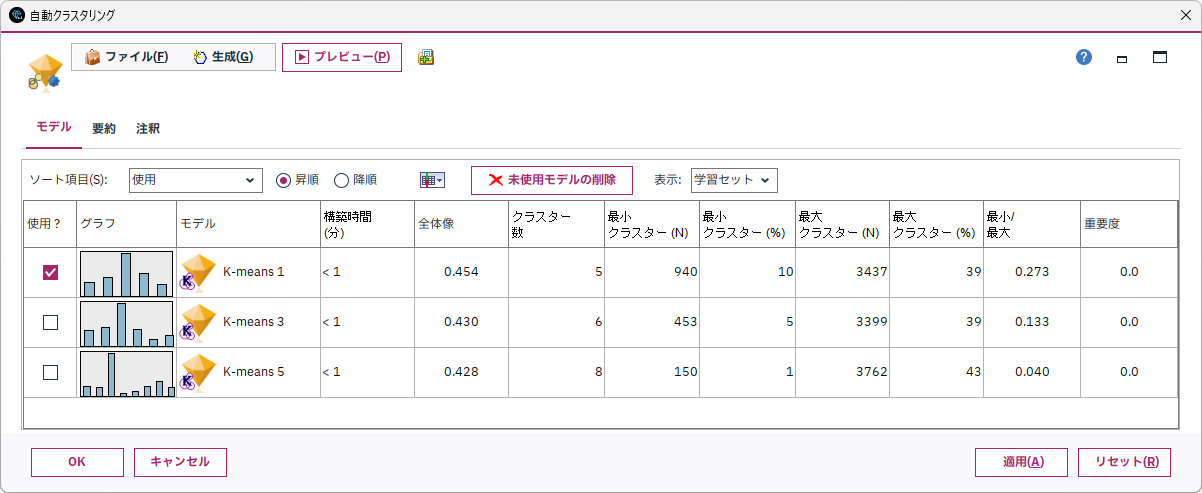Click 未使用モデルの削除 button
Screen dimensions: 1202x493
click(x=552, y=180)
